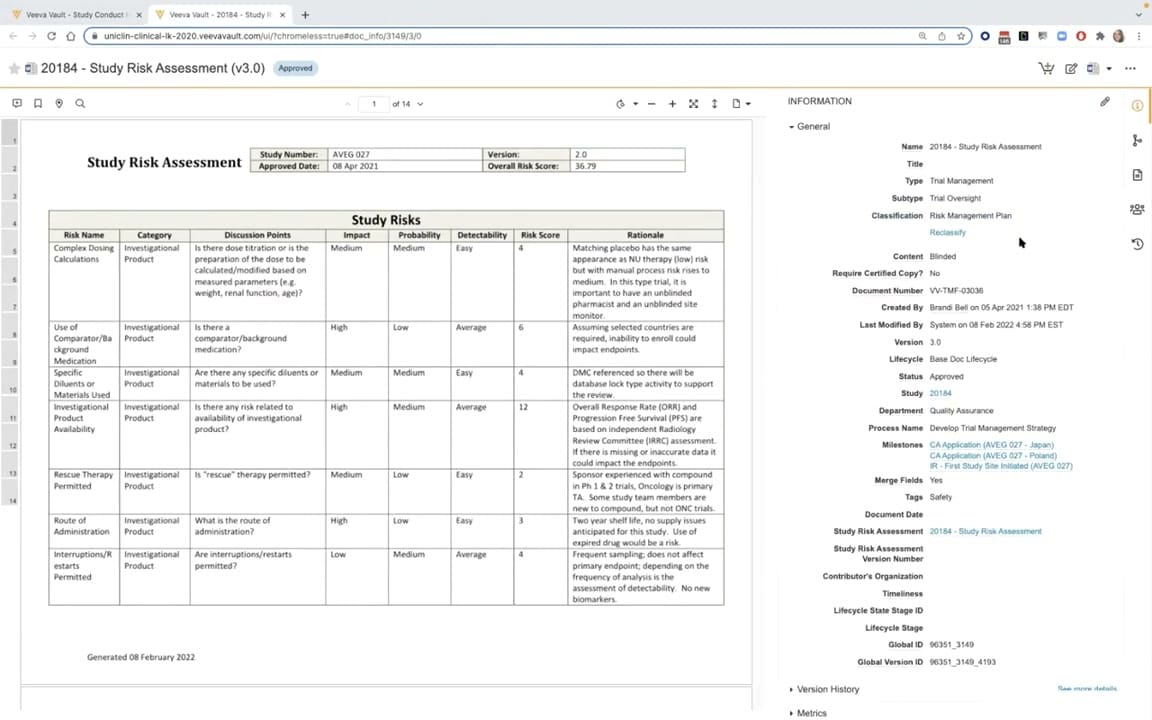Open the relationships branch icon in sidebar
This screenshot has height=720, width=1152.
click(x=1137, y=140)
